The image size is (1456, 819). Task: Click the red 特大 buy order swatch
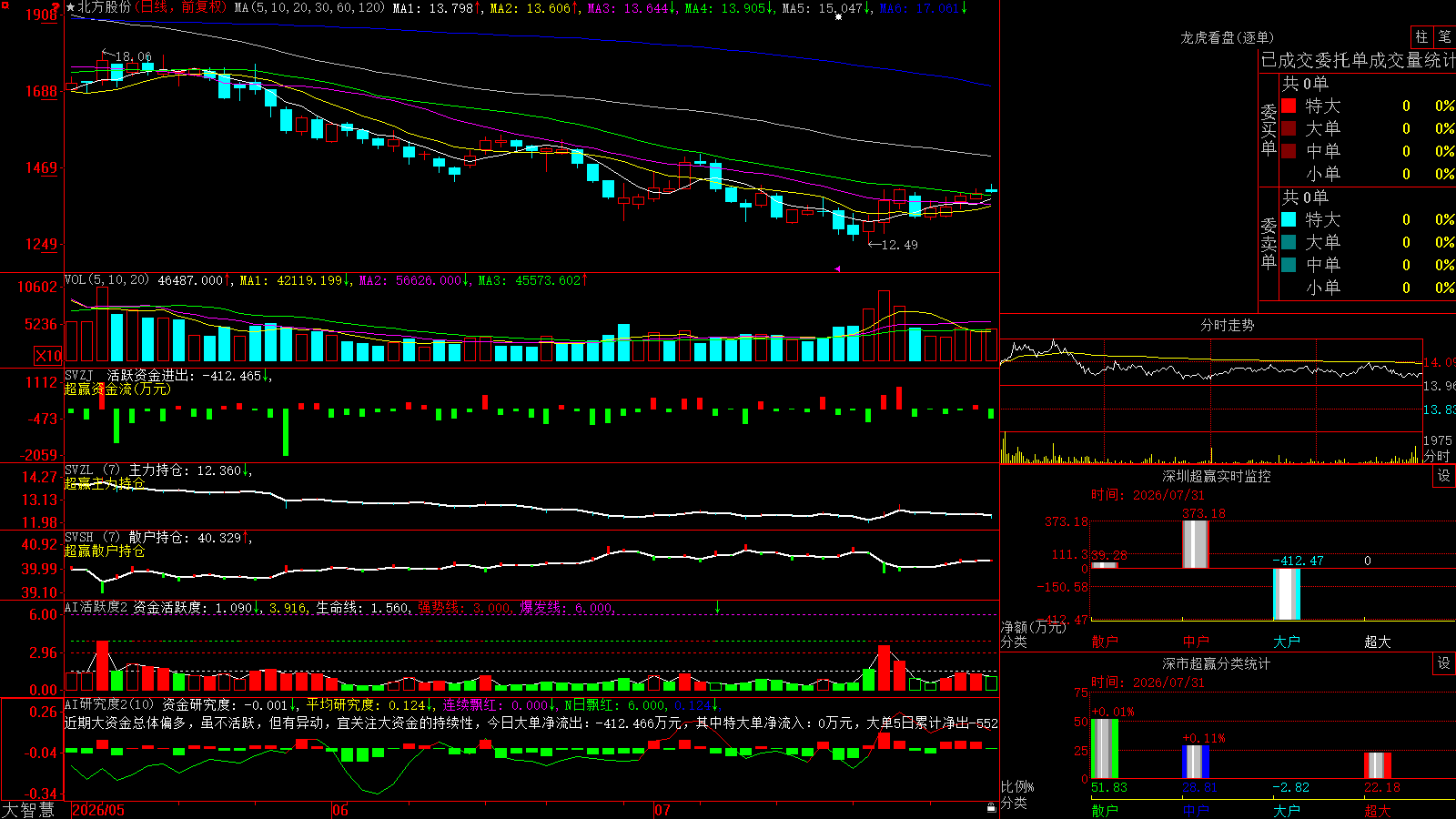pyautogui.click(x=1289, y=106)
